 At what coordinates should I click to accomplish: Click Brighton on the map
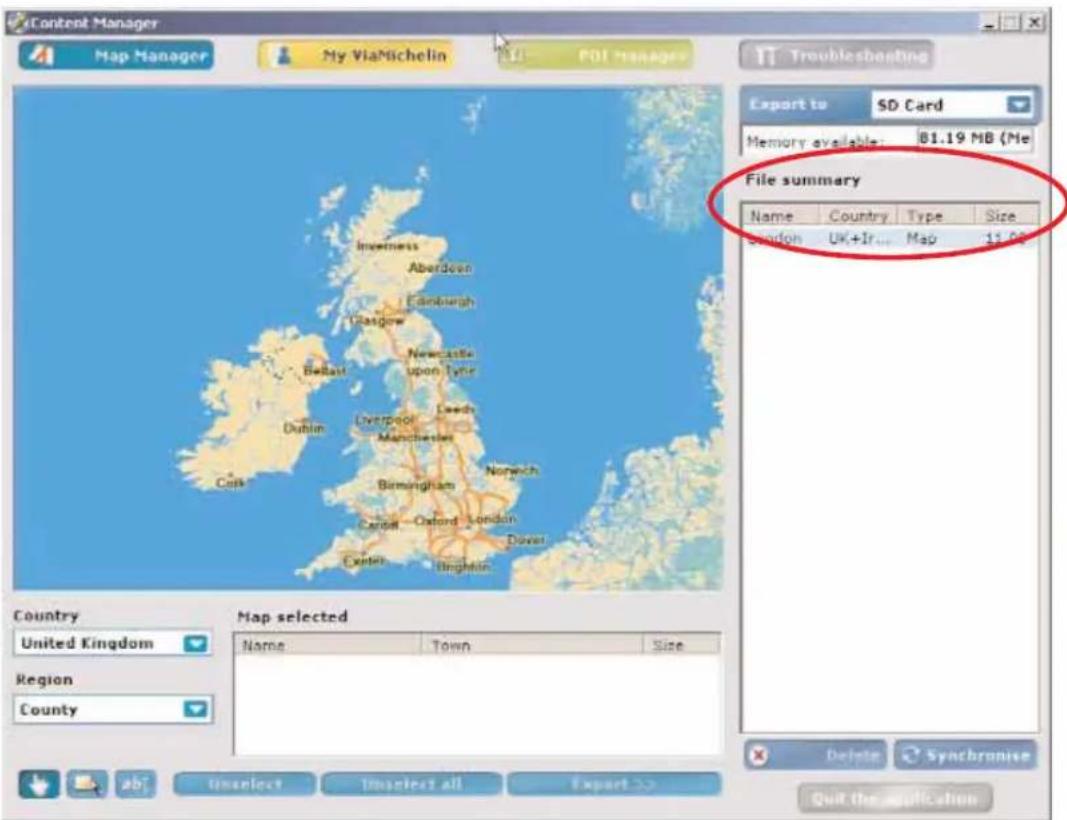463,566
